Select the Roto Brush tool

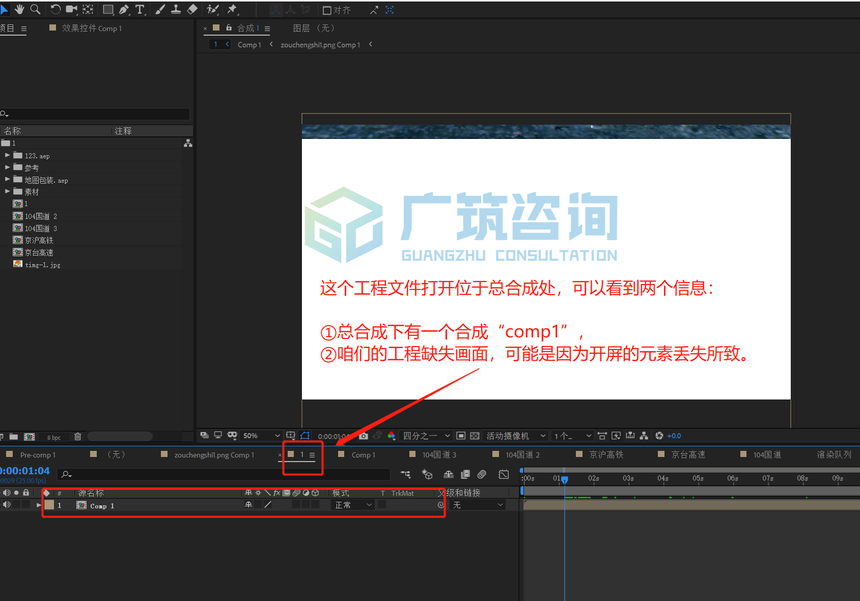coord(213,9)
